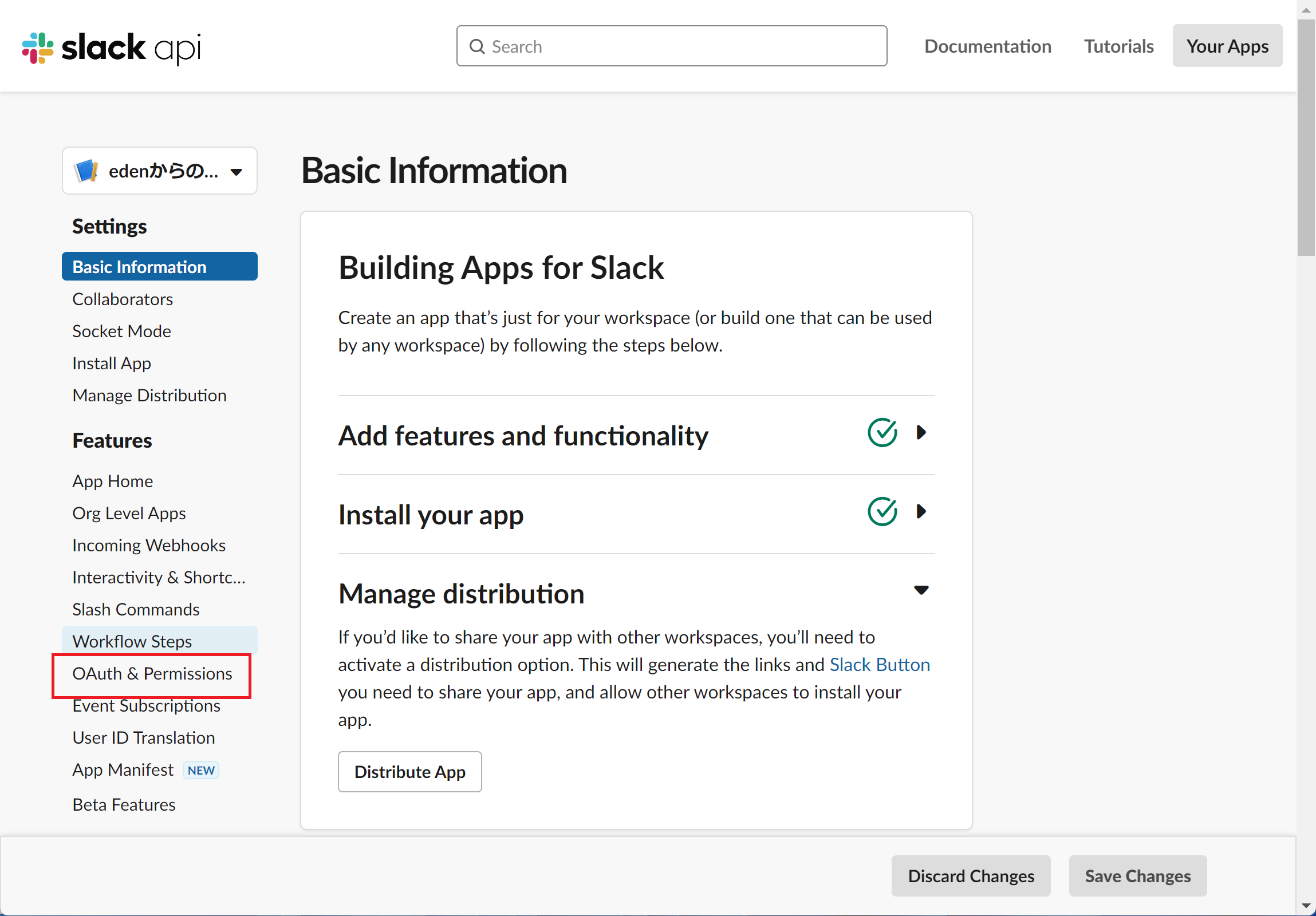
Task: Click the Features sidebar heading
Action: pos(112,440)
